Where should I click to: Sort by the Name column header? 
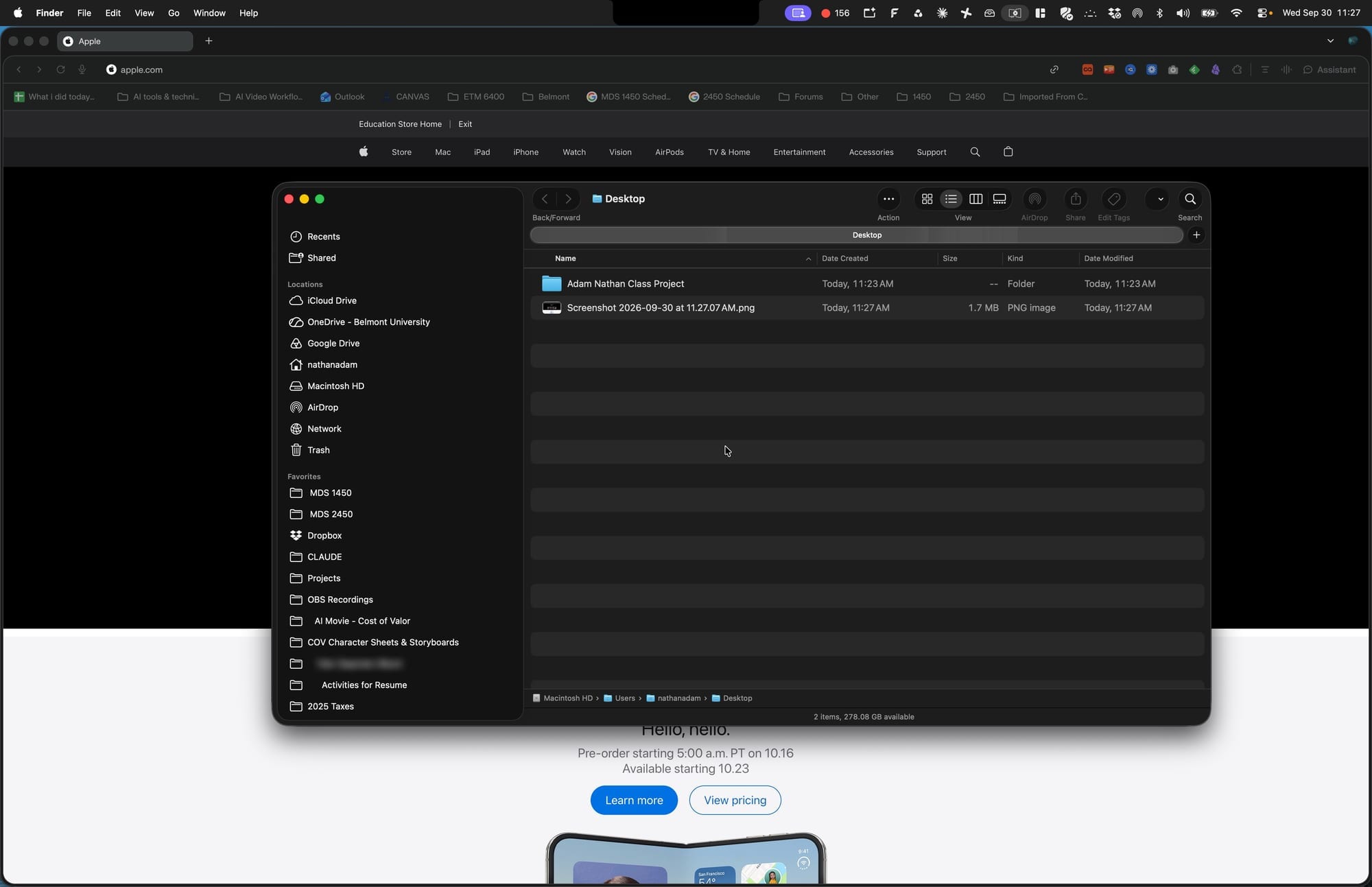point(565,259)
